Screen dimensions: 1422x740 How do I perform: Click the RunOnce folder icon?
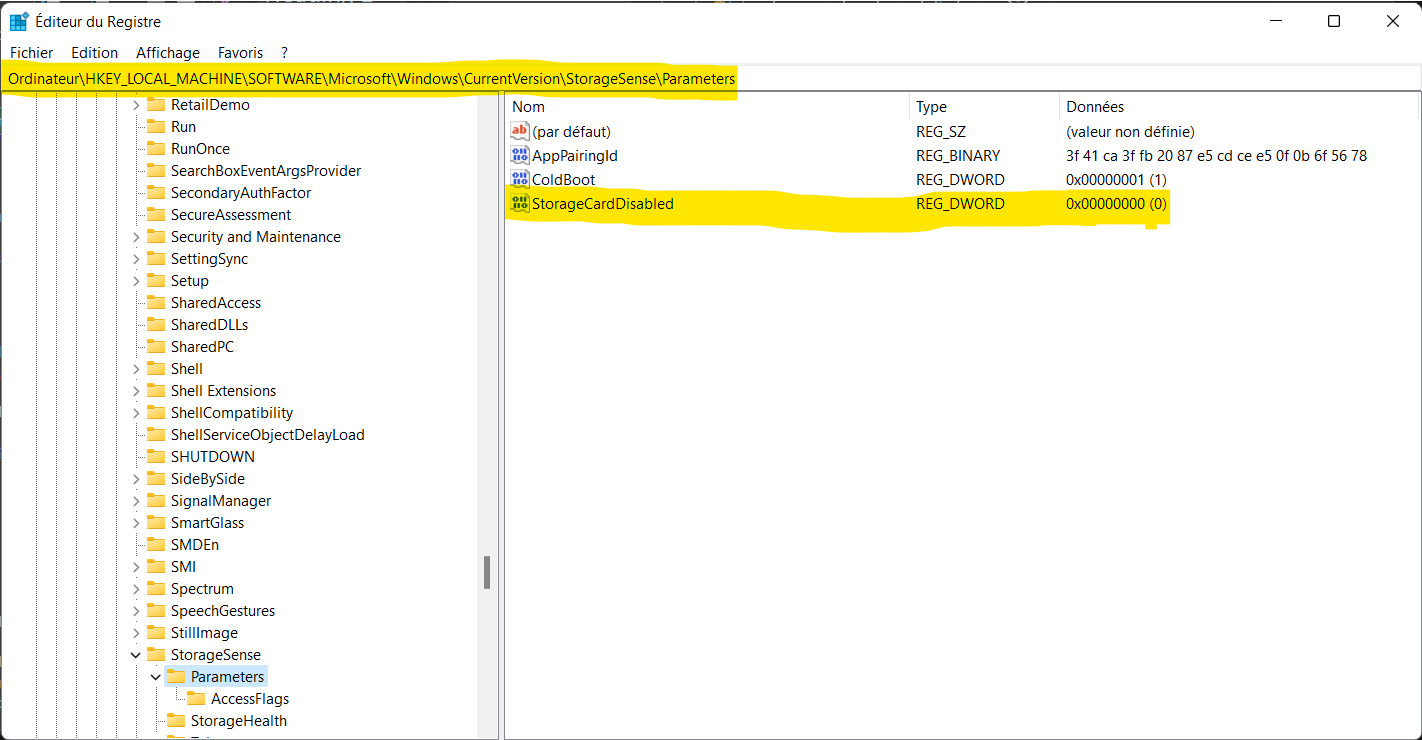click(x=155, y=148)
